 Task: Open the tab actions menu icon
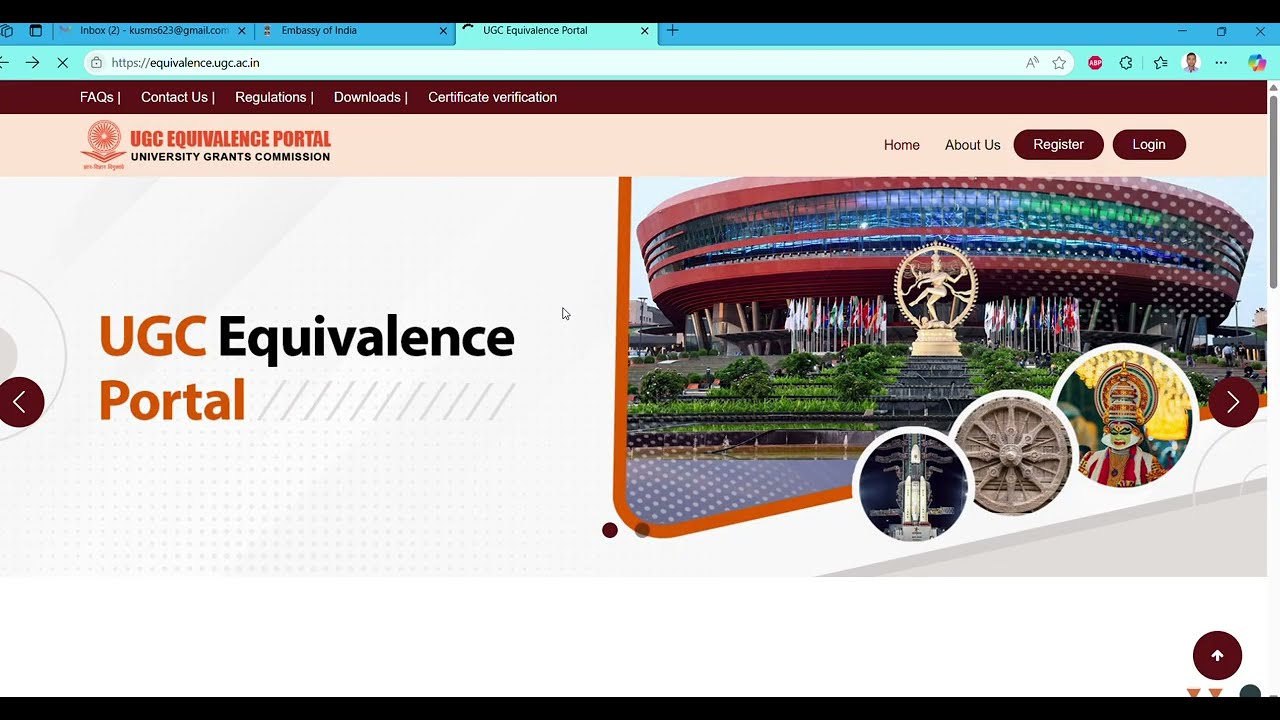(36, 31)
